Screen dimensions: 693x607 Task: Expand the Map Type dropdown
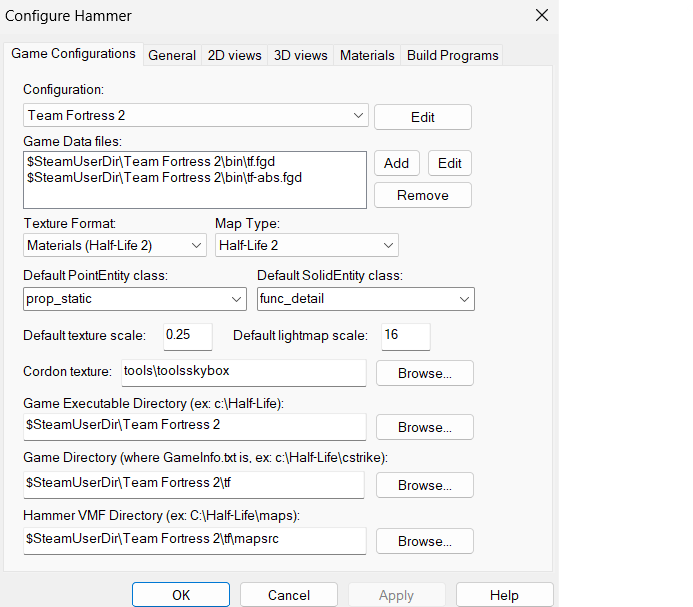coord(307,245)
